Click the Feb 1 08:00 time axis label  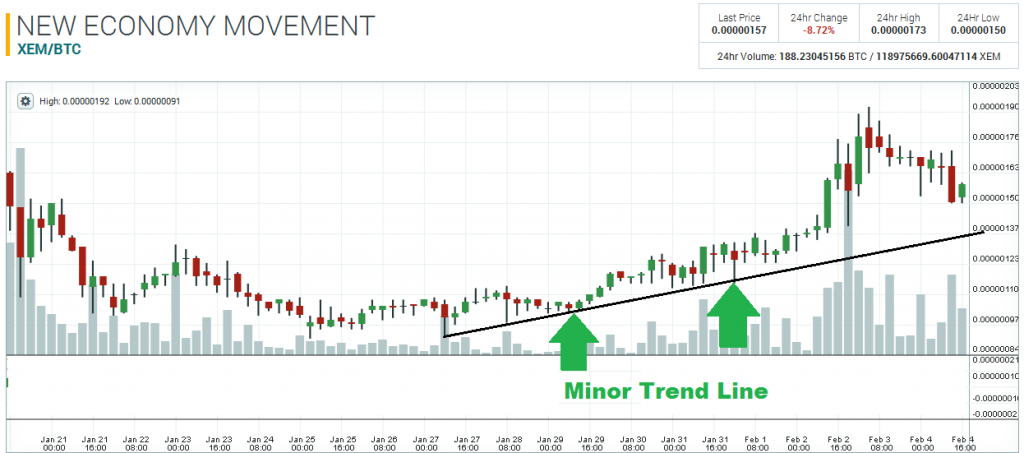click(756, 443)
